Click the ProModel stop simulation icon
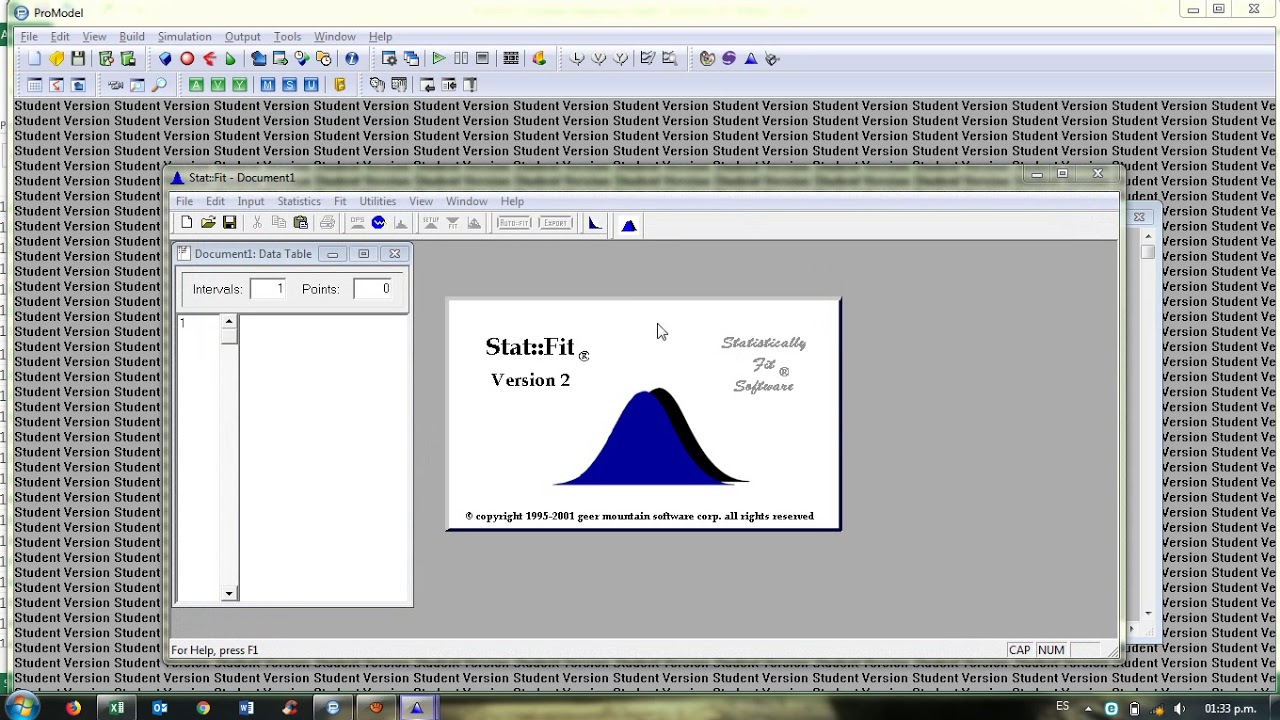Viewport: 1280px width, 720px height. (482, 59)
